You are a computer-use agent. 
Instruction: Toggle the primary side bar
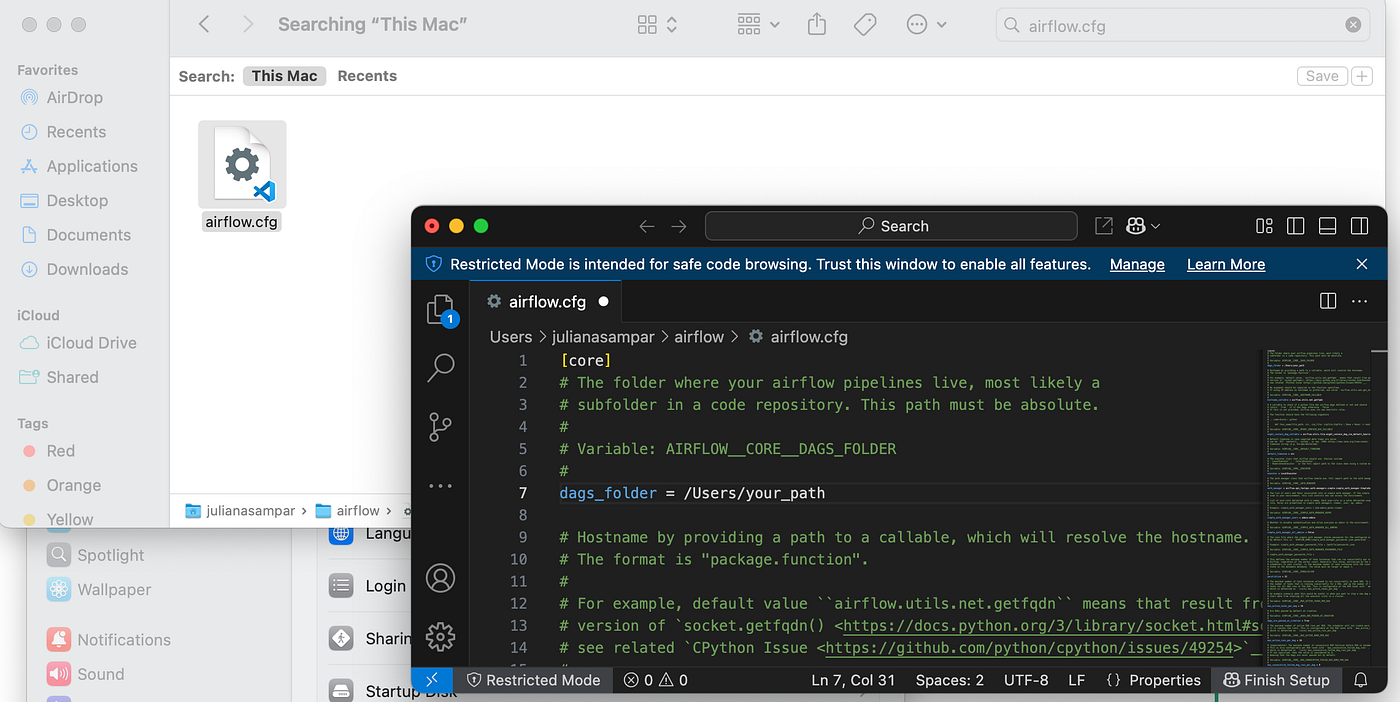tap(1296, 226)
